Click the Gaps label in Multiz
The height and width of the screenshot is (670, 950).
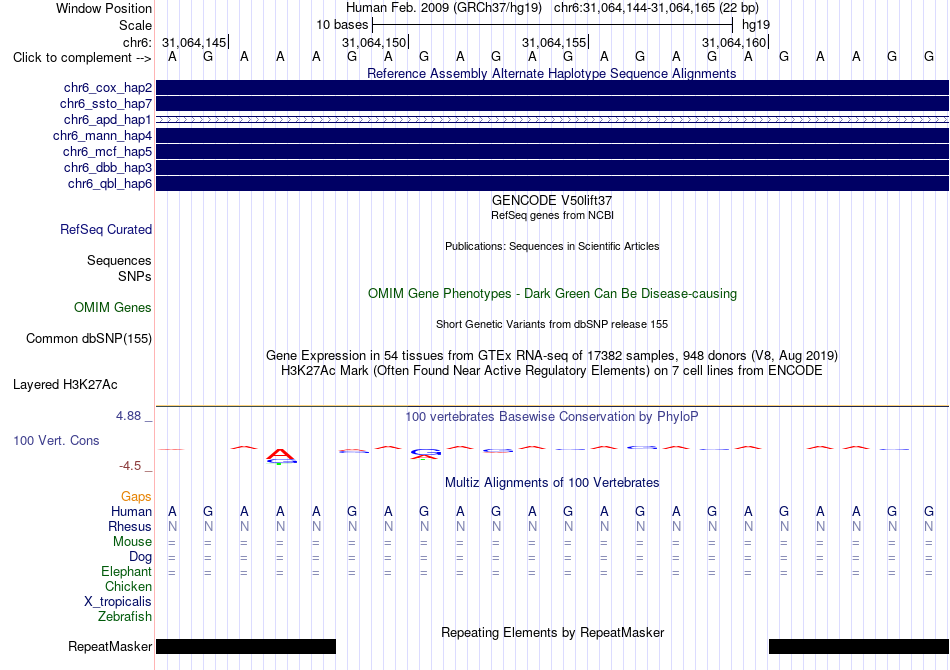[136, 497]
